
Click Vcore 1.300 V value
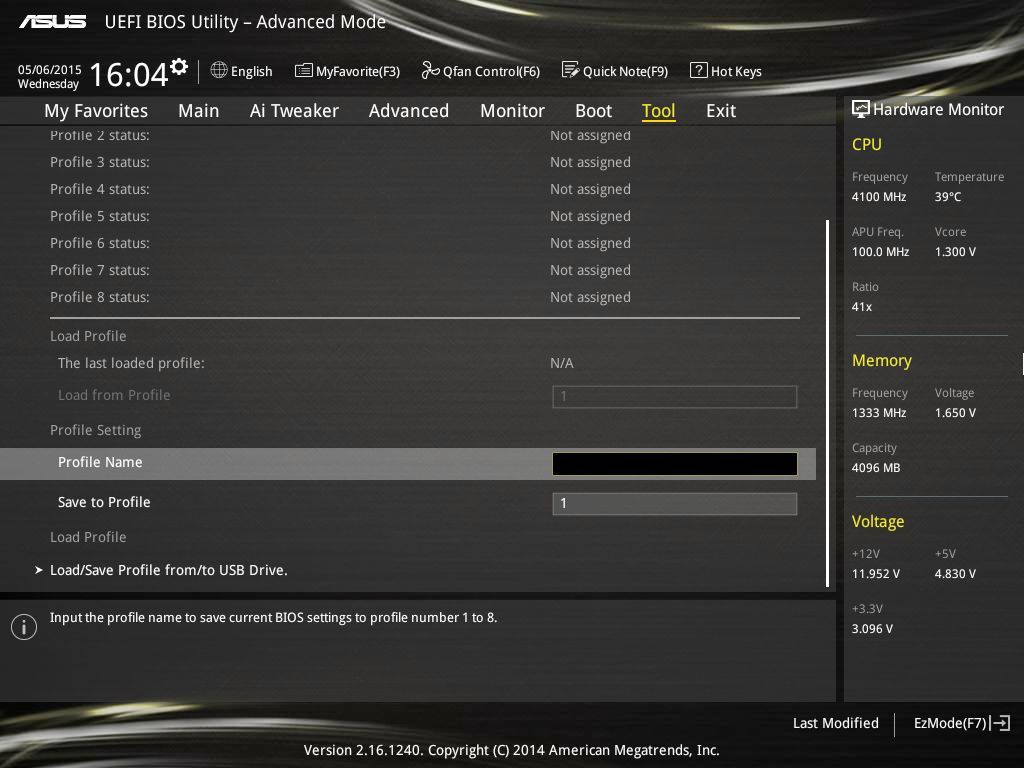pyautogui.click(x=955, y=251)
